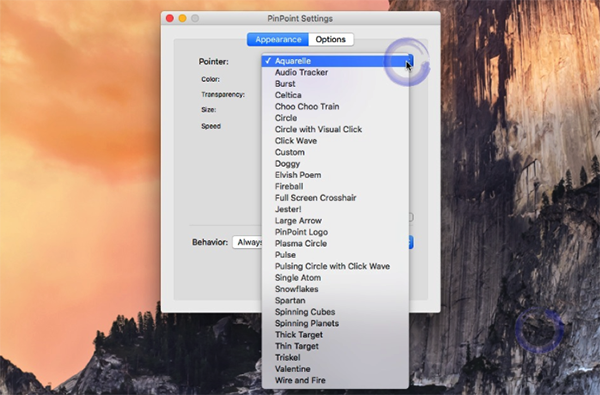
Task: Click the PinPoint Settings title text
Action: pos(300,18)
